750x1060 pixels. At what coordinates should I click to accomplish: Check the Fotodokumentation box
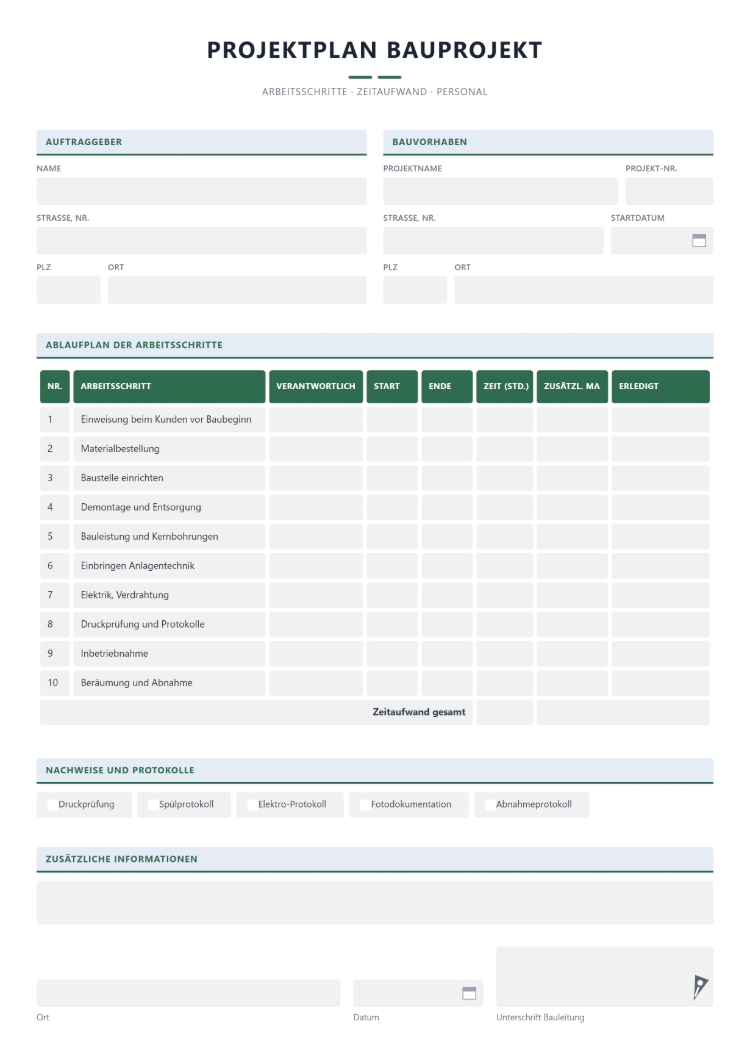pos(365,804)
